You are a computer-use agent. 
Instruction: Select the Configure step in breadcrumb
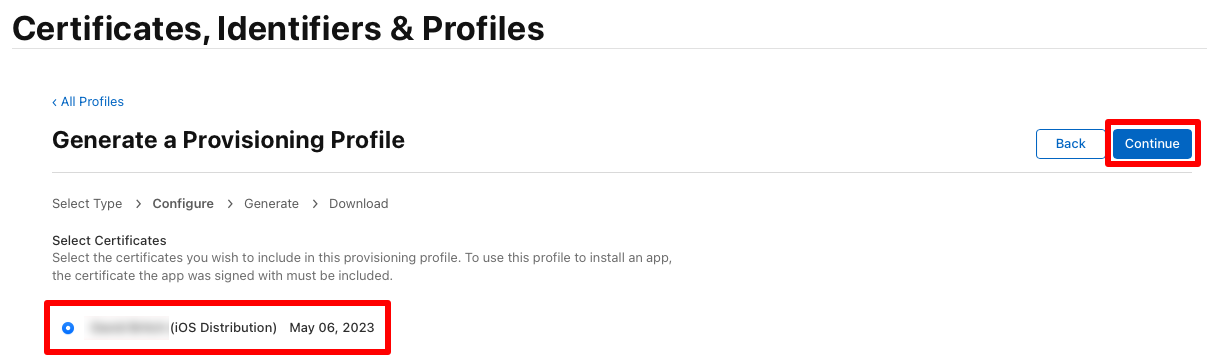[x=183, y=204]
